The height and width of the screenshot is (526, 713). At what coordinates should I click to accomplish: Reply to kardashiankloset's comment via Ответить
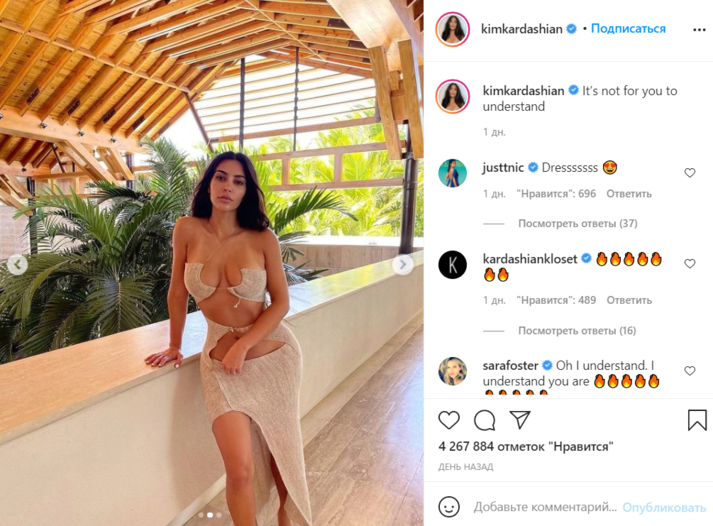point(629,300)
